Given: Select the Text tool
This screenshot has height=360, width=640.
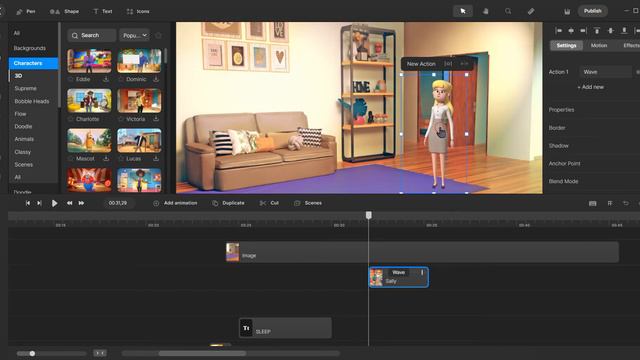Looking at the screenshot, I should 103,11.
